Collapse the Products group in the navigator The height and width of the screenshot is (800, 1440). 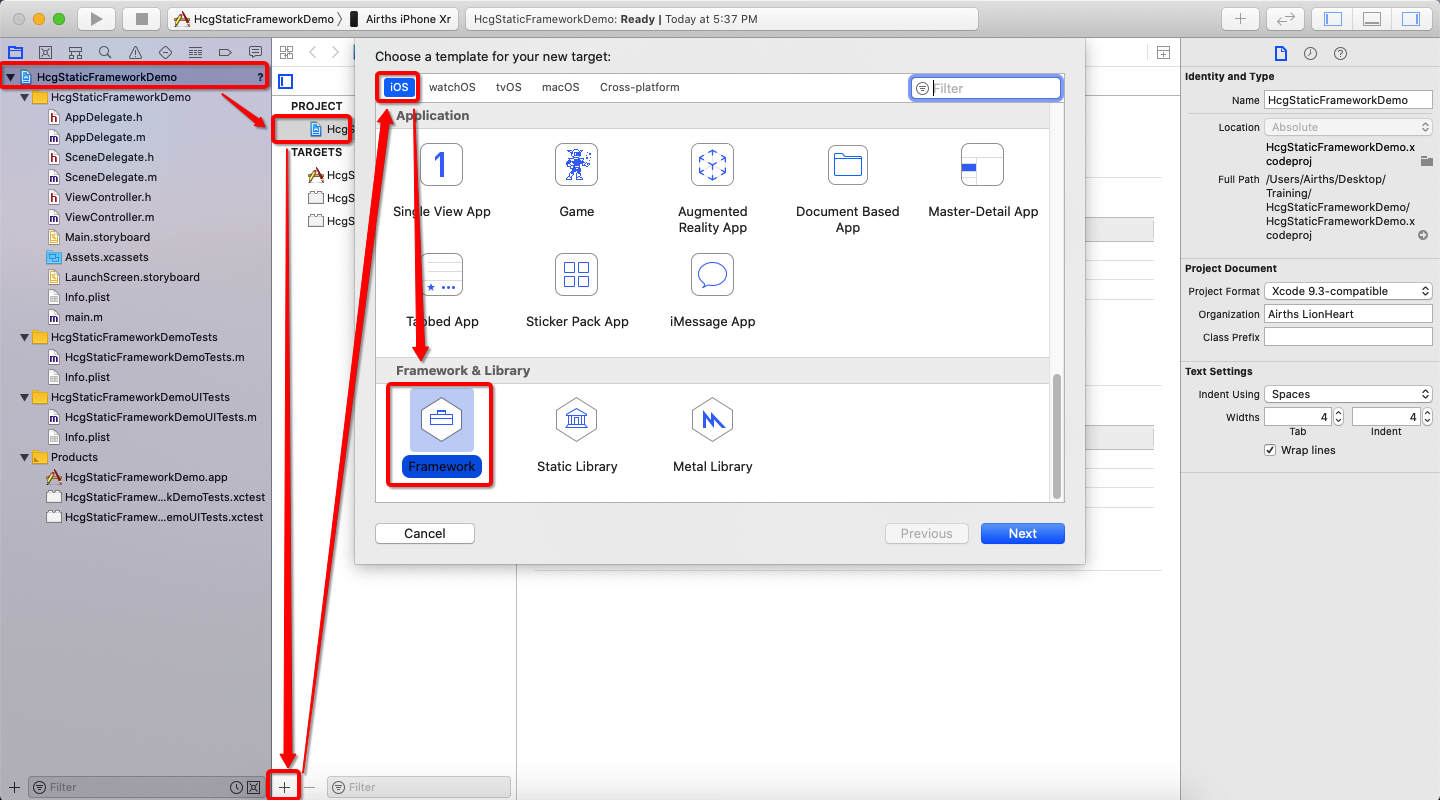pyautogui.click(x=23, y=457)
